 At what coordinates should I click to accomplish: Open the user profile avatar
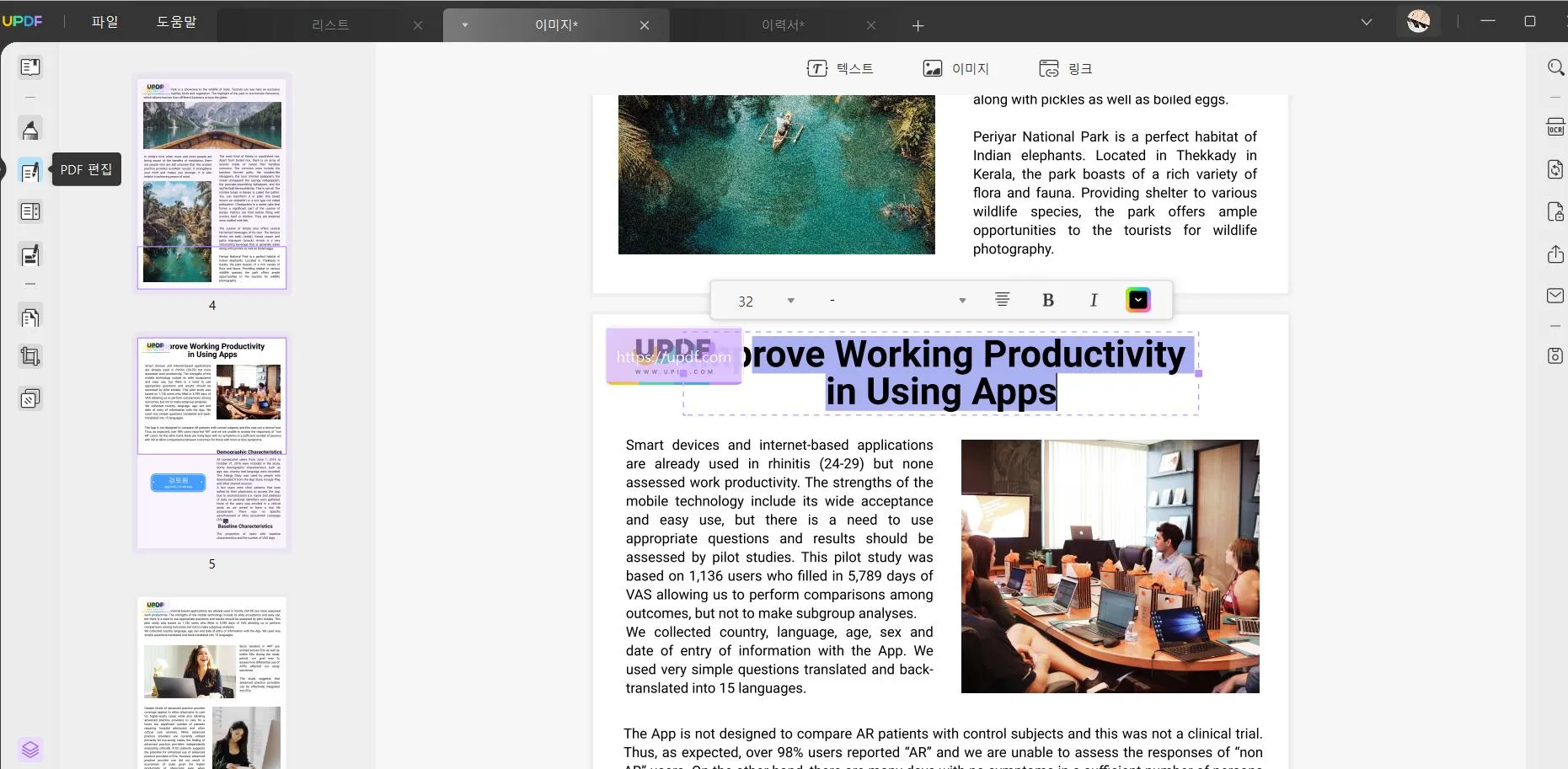pos(1419,21)
